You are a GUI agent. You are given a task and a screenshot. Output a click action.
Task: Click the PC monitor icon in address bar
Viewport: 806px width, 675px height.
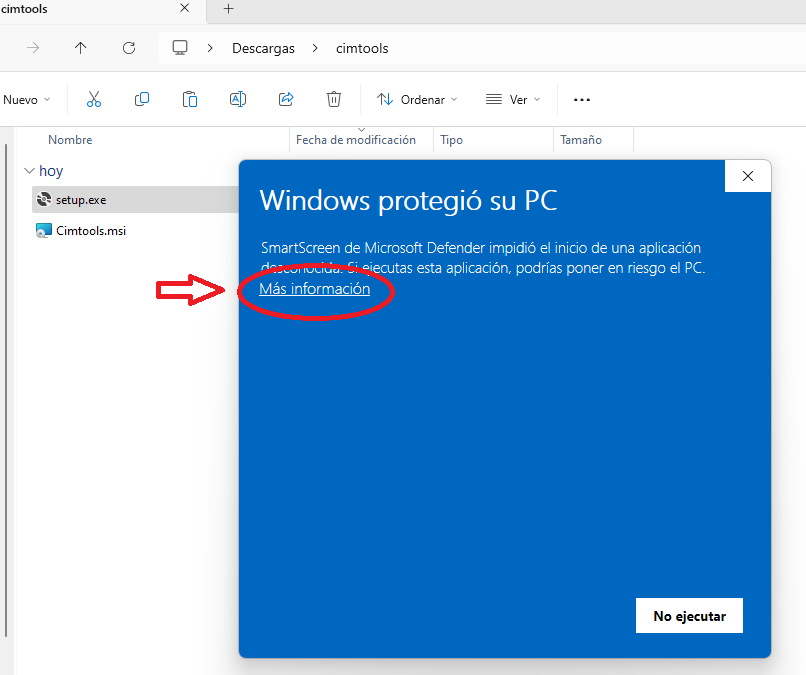180,48
